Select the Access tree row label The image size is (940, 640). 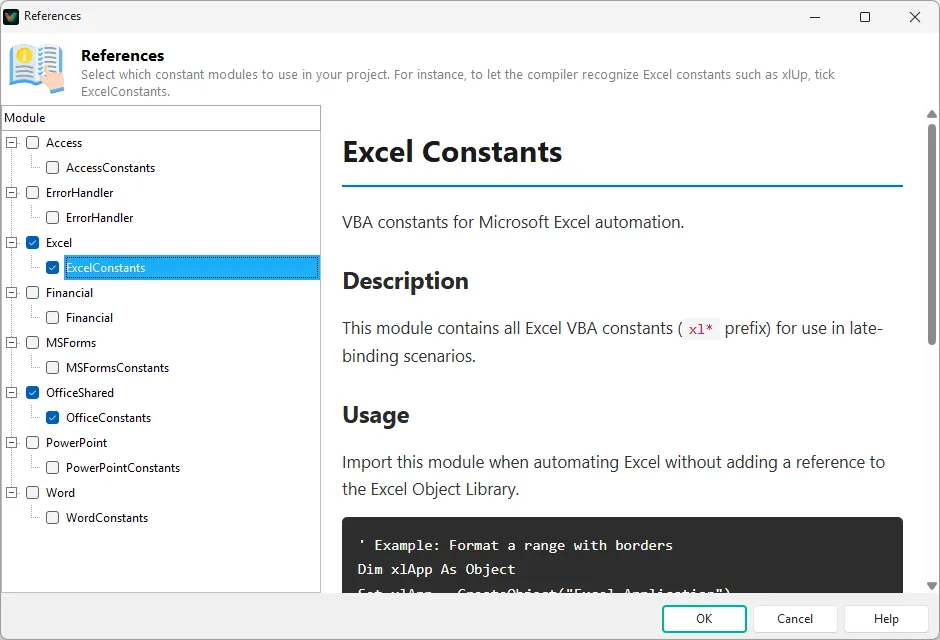pyautogui.click(x=64, y=143)
